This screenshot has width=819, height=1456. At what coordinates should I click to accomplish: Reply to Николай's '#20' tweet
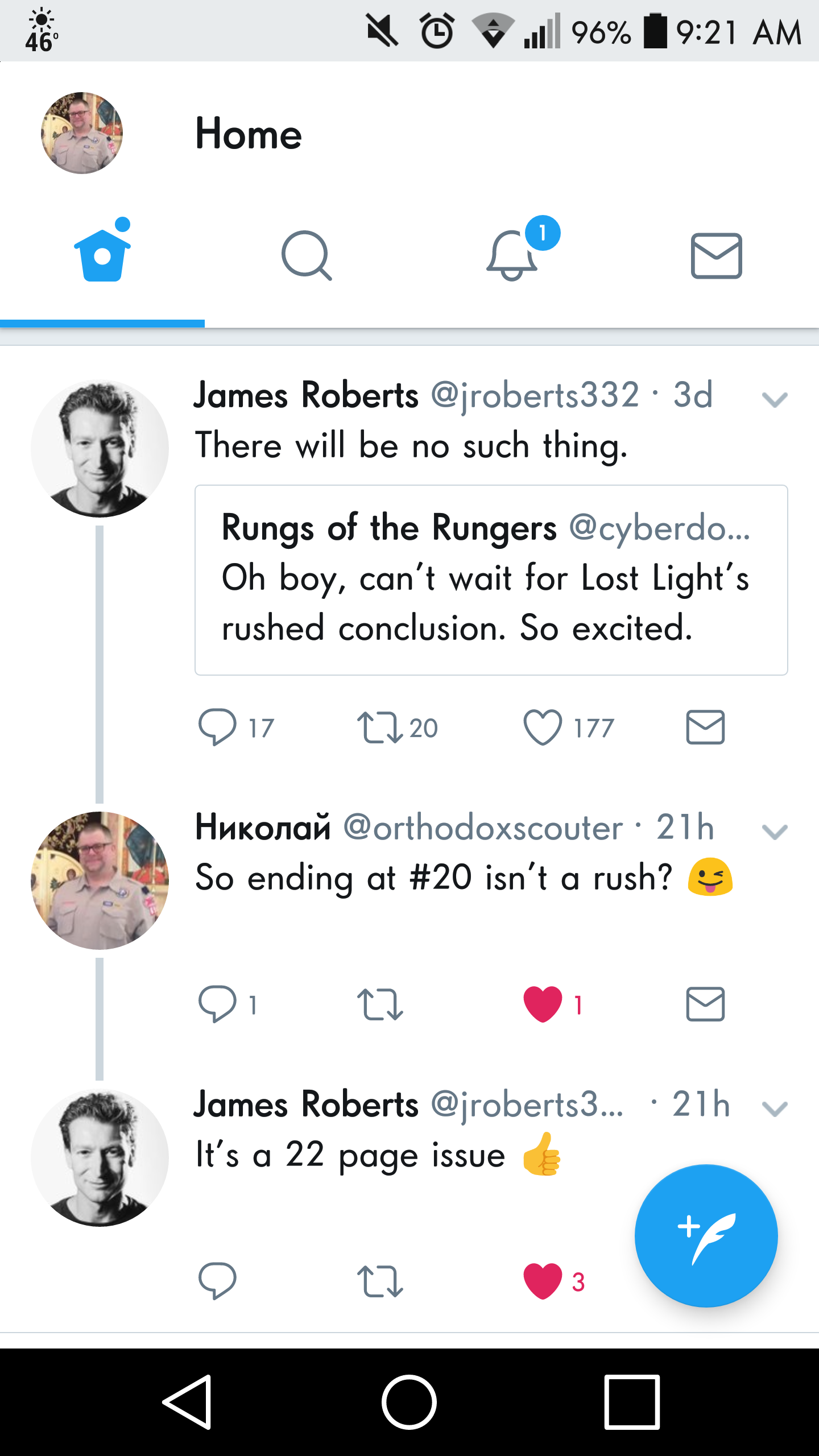pos(217,1004)
